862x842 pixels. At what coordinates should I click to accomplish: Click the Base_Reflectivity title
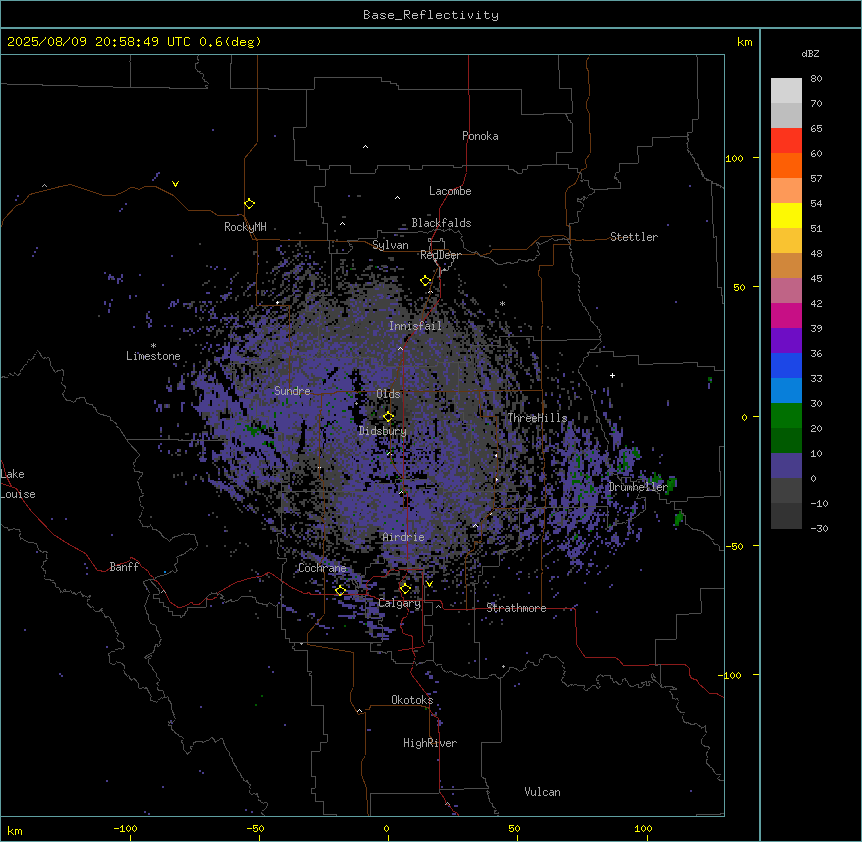tap(431, 15)
